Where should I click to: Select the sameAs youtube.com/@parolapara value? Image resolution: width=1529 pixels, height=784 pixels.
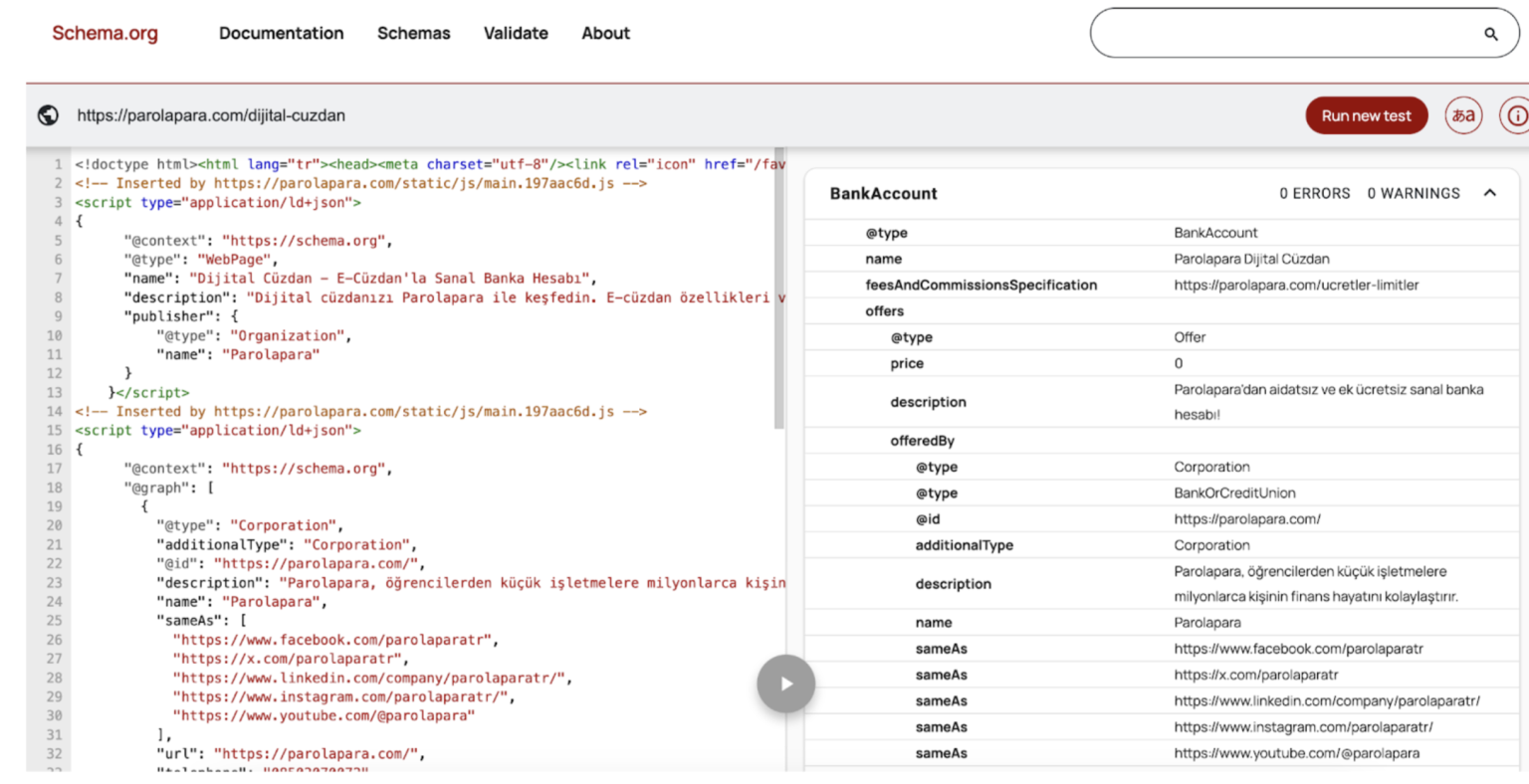1296,753
